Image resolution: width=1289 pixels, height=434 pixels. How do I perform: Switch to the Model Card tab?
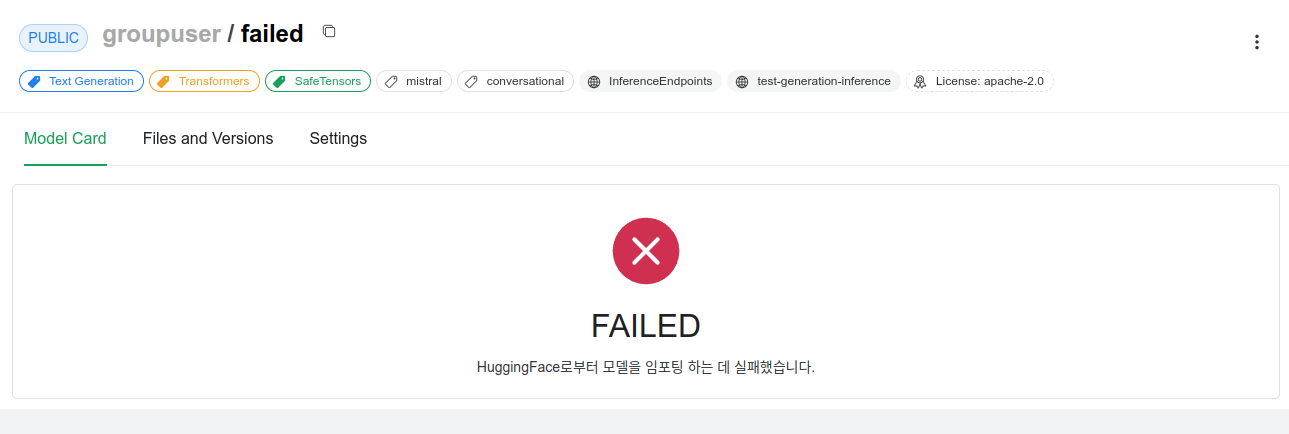(x=65, y=139)
